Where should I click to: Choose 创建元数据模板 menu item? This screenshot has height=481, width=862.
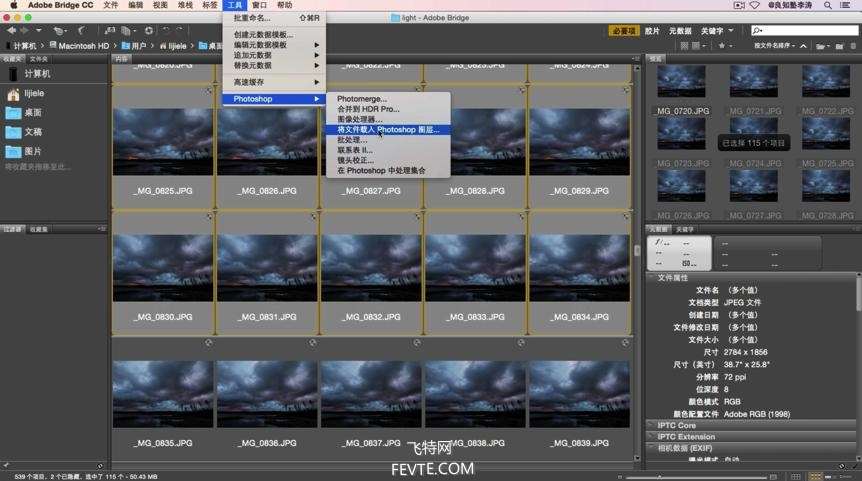274,35
